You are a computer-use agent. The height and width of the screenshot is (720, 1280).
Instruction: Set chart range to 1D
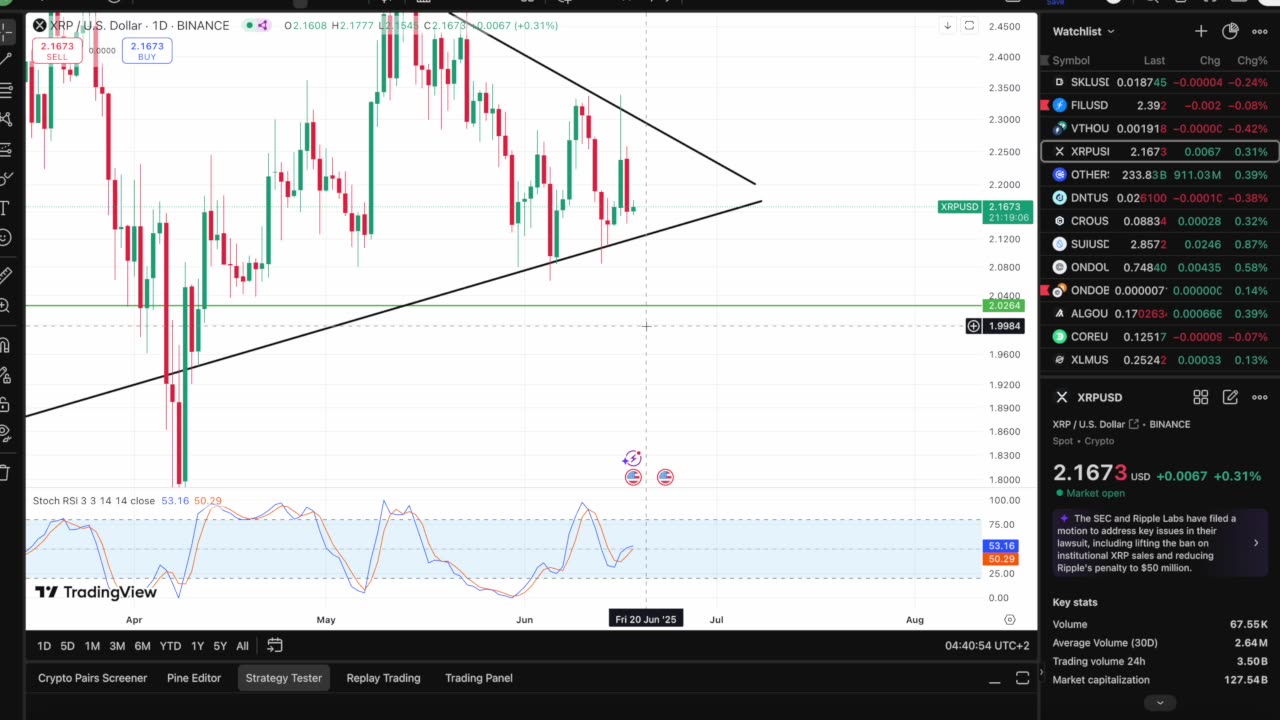coord(44,646)
